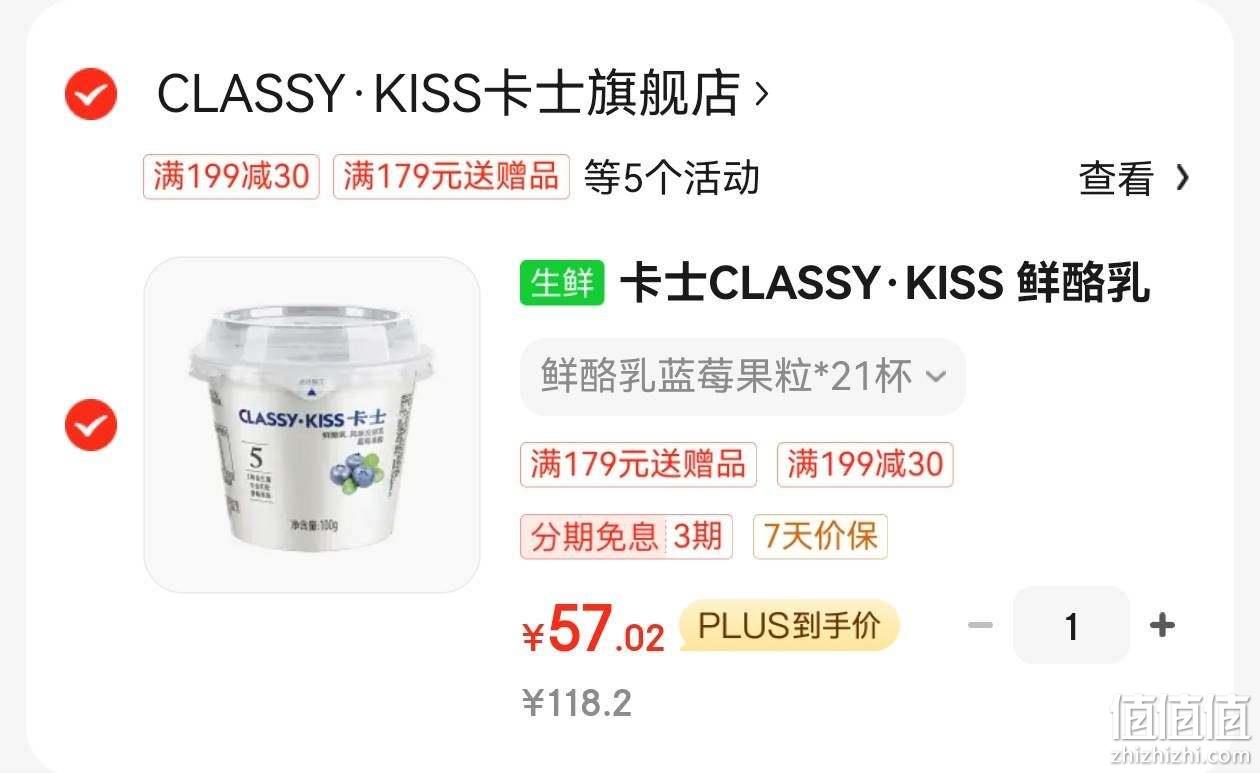This screenshot has height=773, width=1260.
Task: Open the yogurt cup product thumbnail
Action: click(x=312, y=425)
